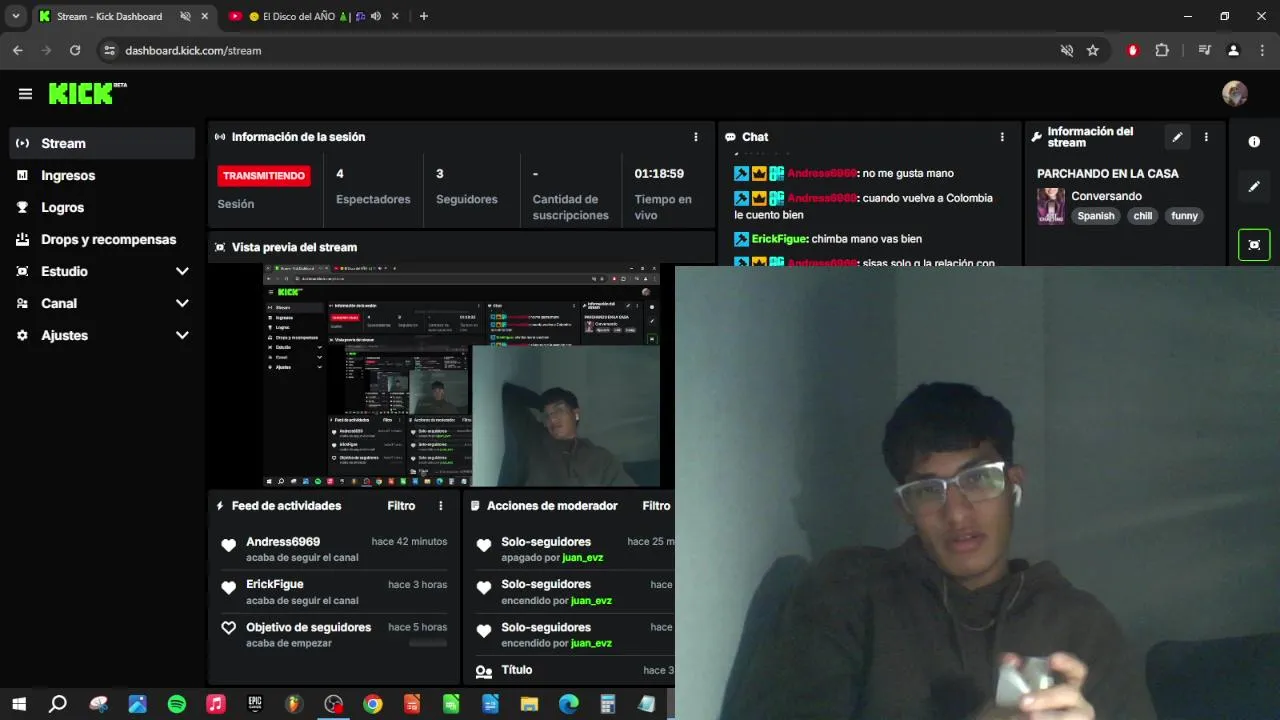Click the chill stream tag
The height and width of the screenshot is (720, 1280).
coord(1143,216)
